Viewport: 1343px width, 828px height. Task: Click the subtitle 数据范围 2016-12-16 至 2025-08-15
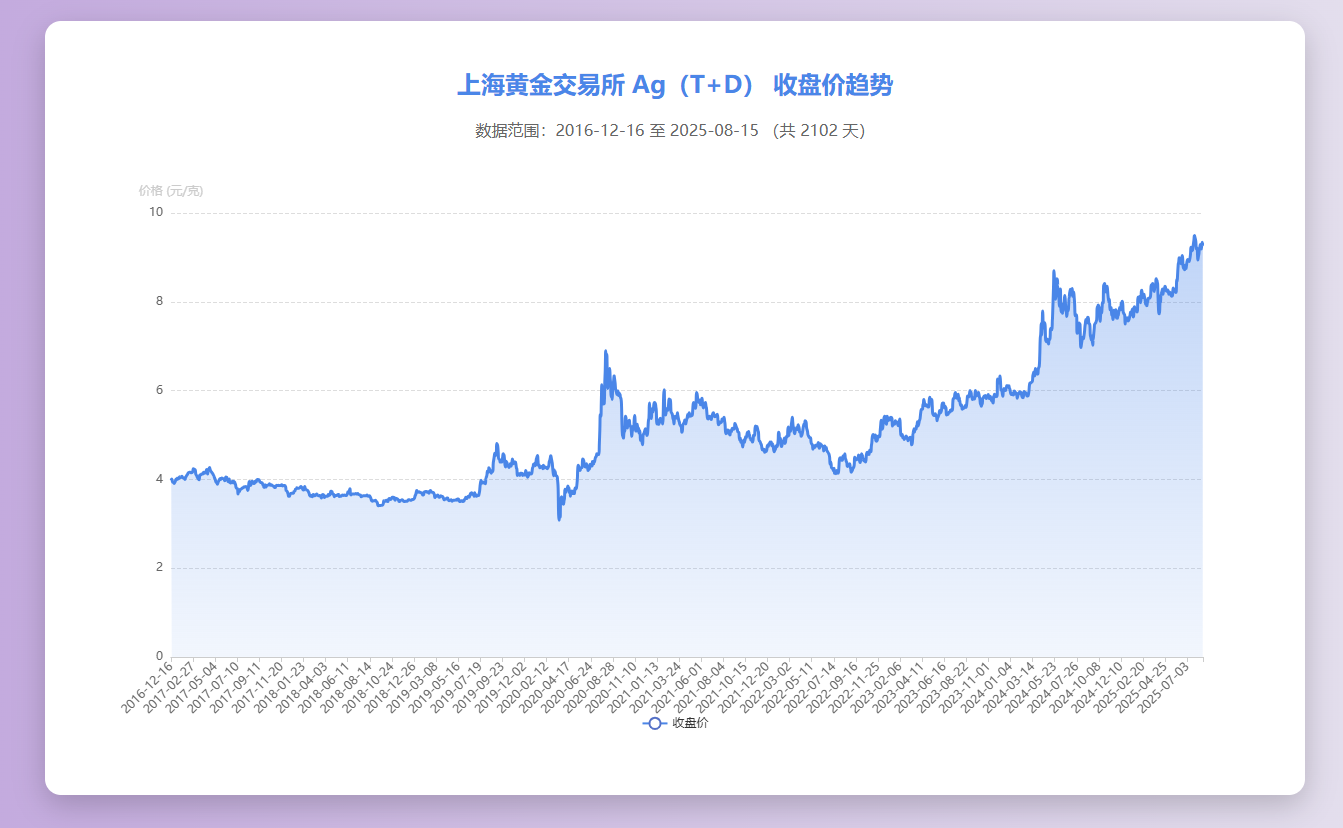pyautogui.click(x=670, y=130)
